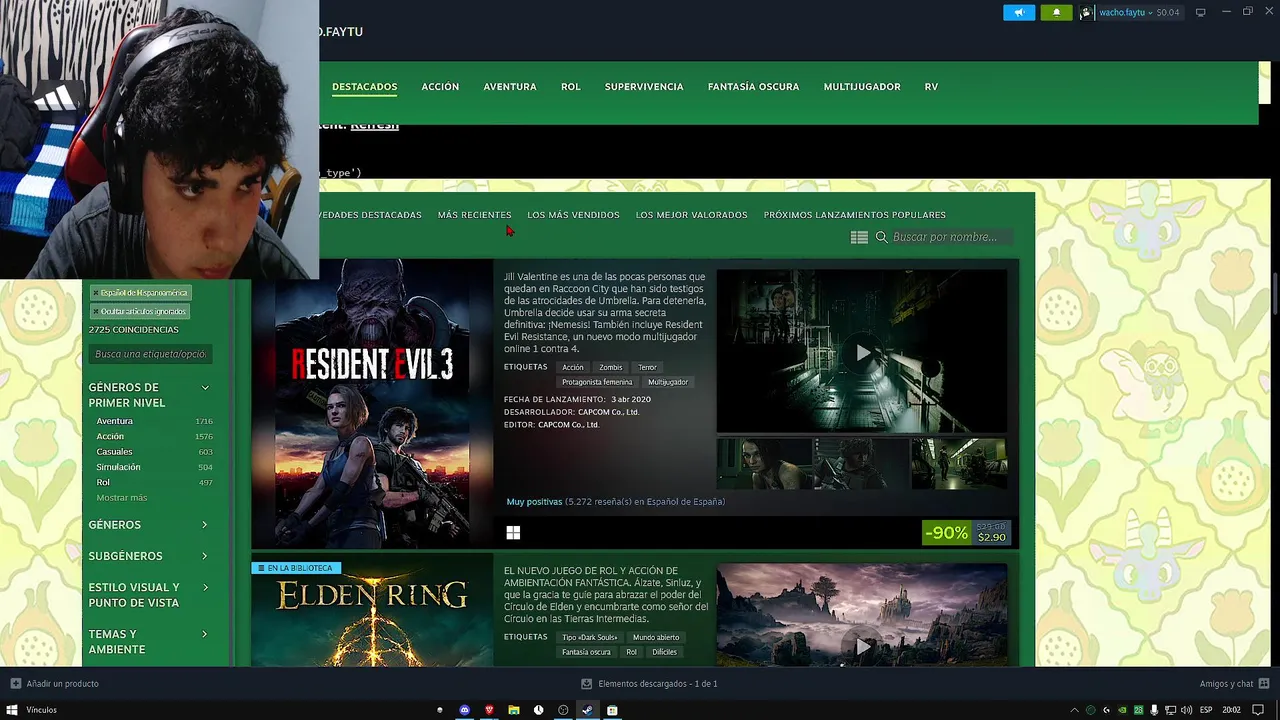Viewport: 1280px width, 720px height.
Task: Open Elementos descargados download manager
Action: (650, 684)
